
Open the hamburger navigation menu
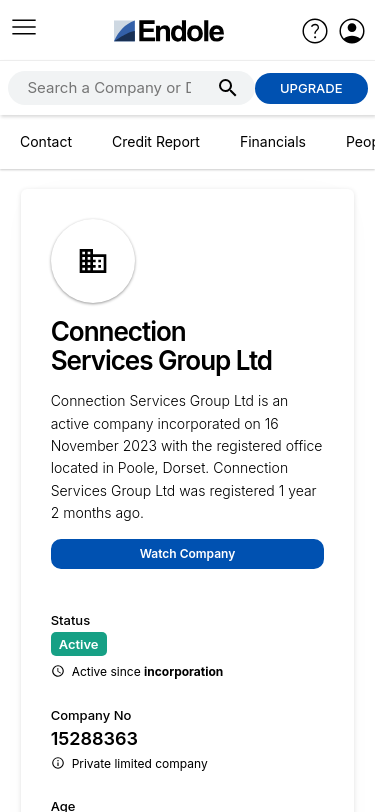click(x=24, y=27)
